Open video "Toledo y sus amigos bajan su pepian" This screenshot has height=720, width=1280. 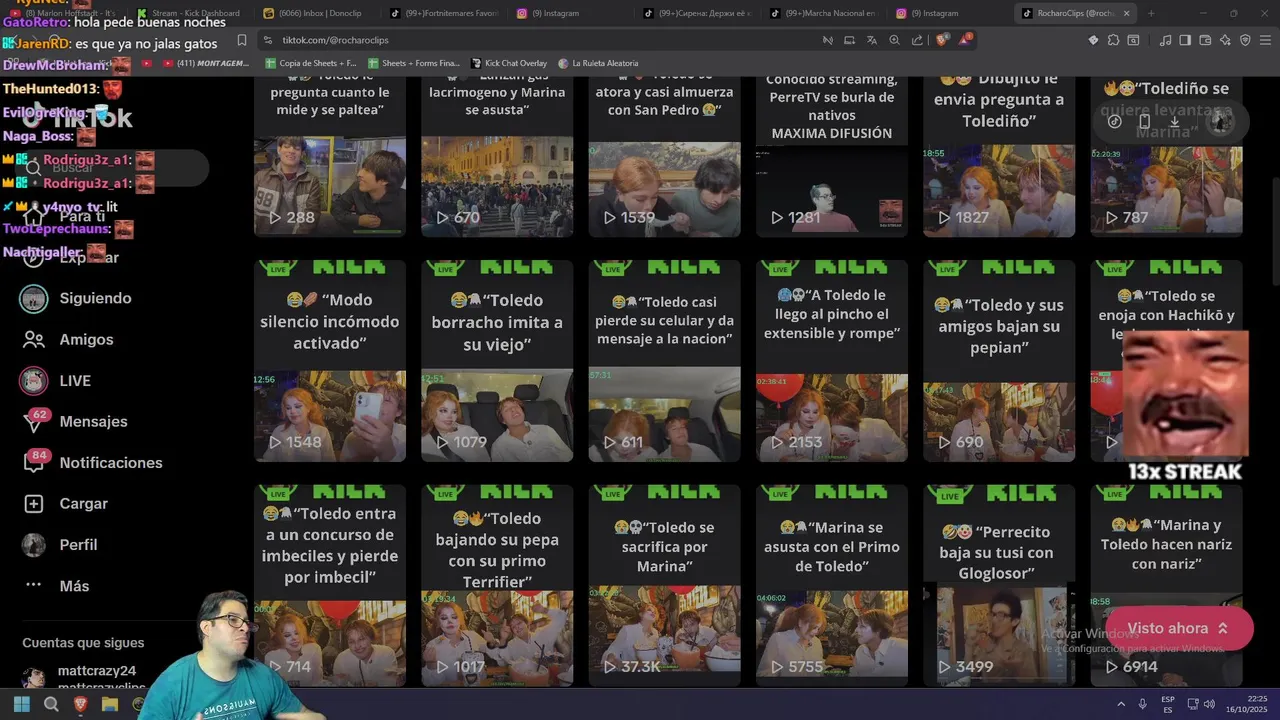[x=999, y=361]
